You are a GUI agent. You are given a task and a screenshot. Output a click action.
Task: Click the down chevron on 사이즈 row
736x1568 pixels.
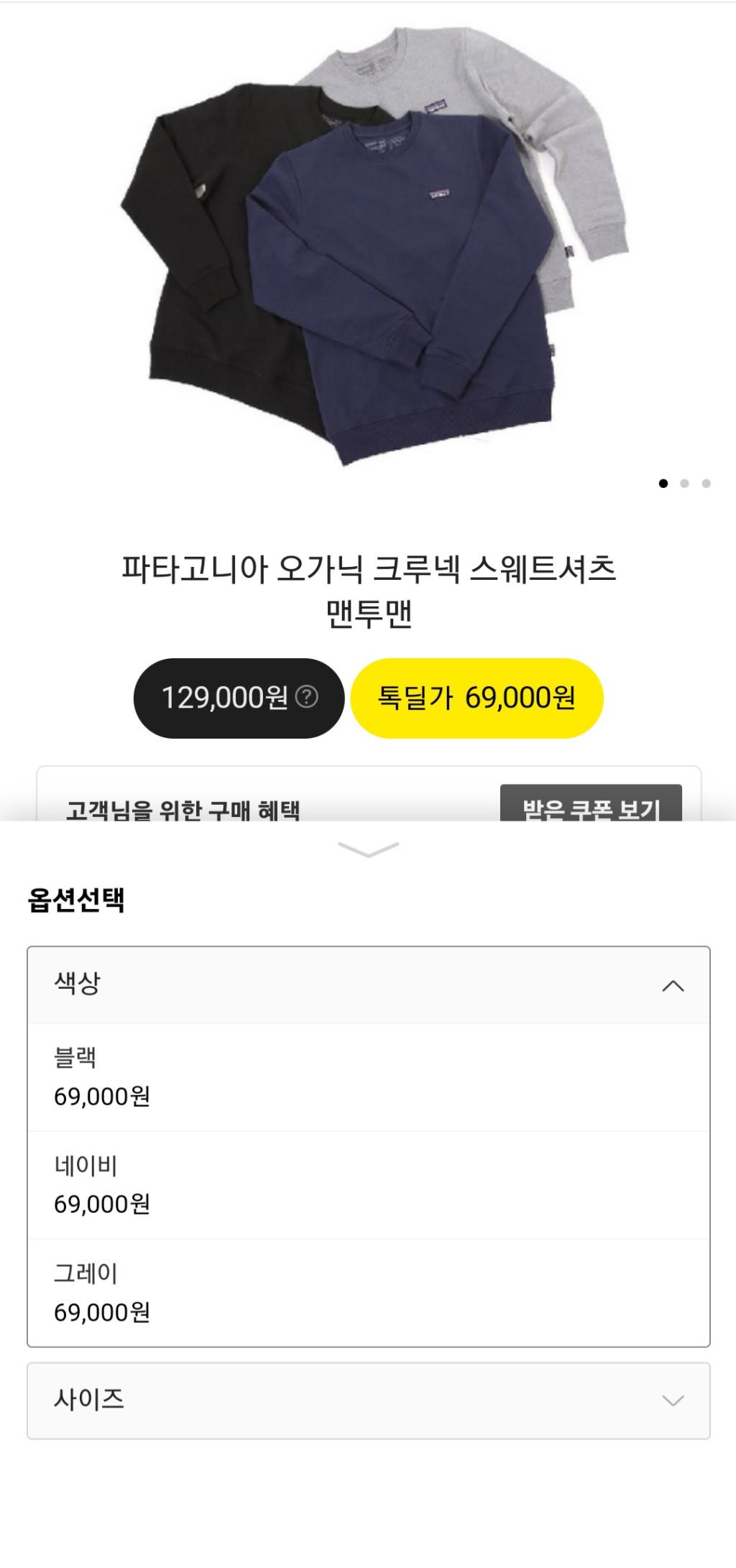673,1401
